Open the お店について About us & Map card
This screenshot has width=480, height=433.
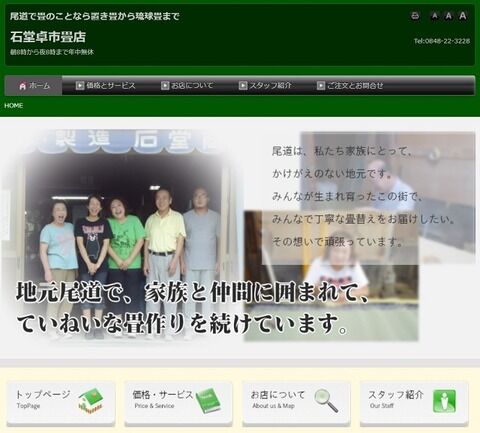point(296,403)
